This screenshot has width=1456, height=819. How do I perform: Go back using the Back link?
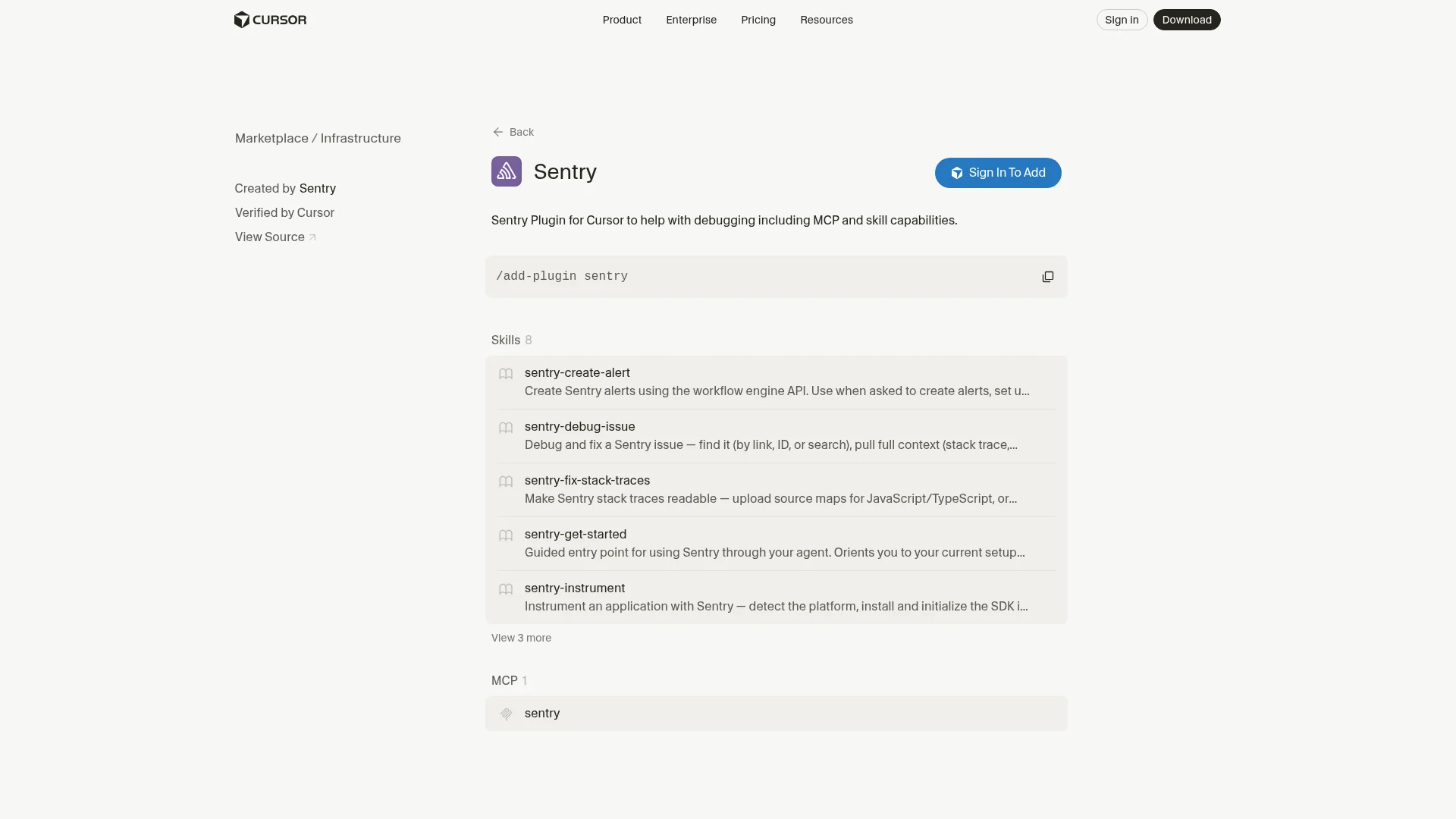tap(513, 132)
